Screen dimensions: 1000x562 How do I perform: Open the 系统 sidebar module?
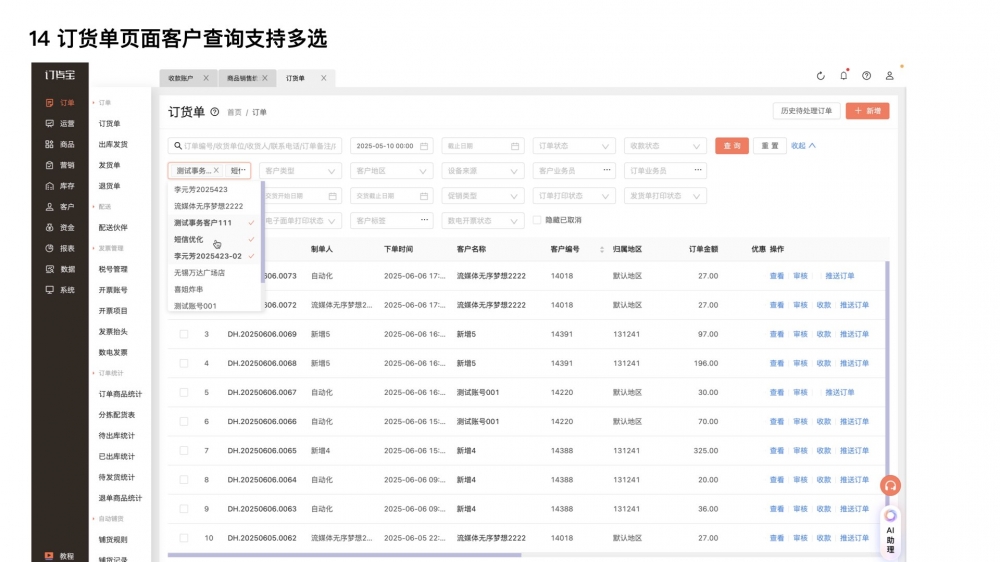tap(60, 290)
